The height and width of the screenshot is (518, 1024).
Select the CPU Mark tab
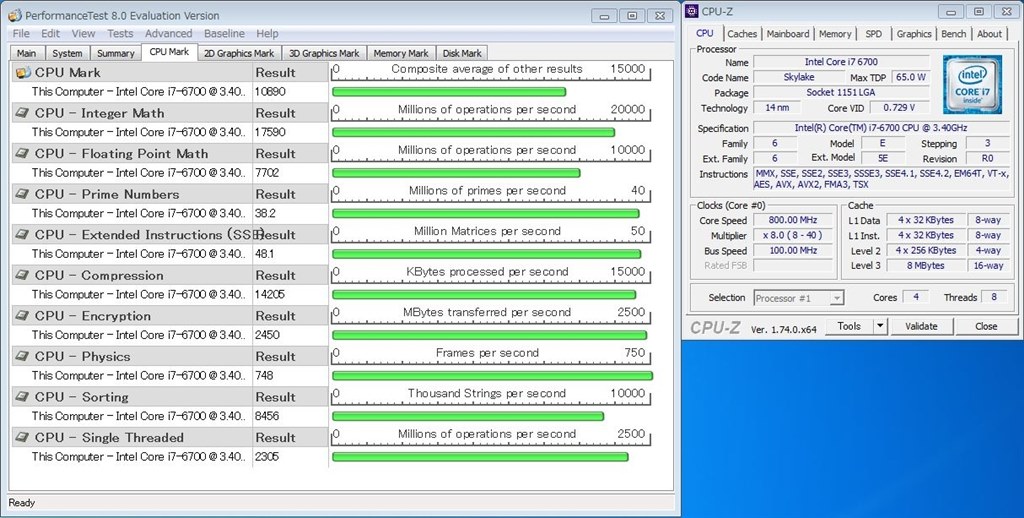click(x=169, y=52)
